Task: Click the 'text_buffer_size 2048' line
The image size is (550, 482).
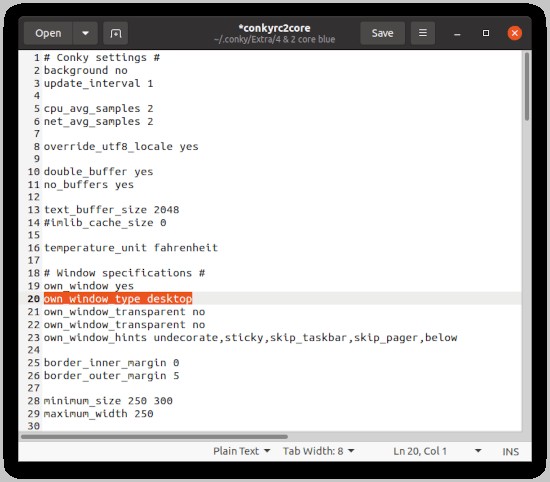Action: (112, 209)
